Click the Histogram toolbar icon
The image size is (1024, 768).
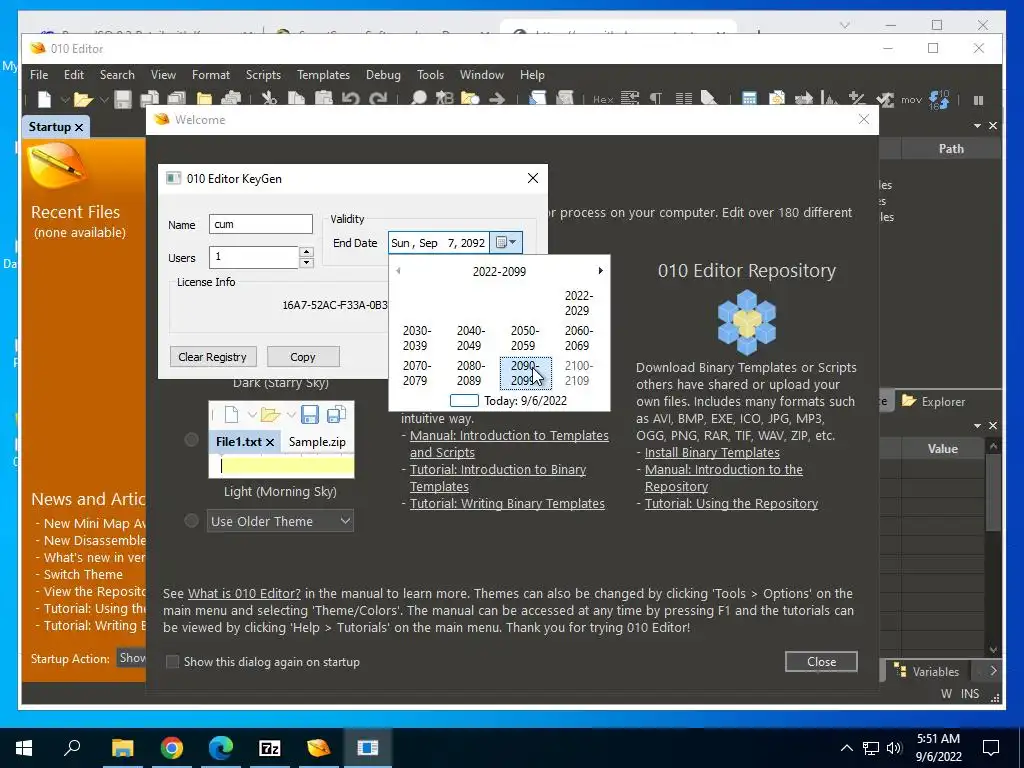point(829,99)
